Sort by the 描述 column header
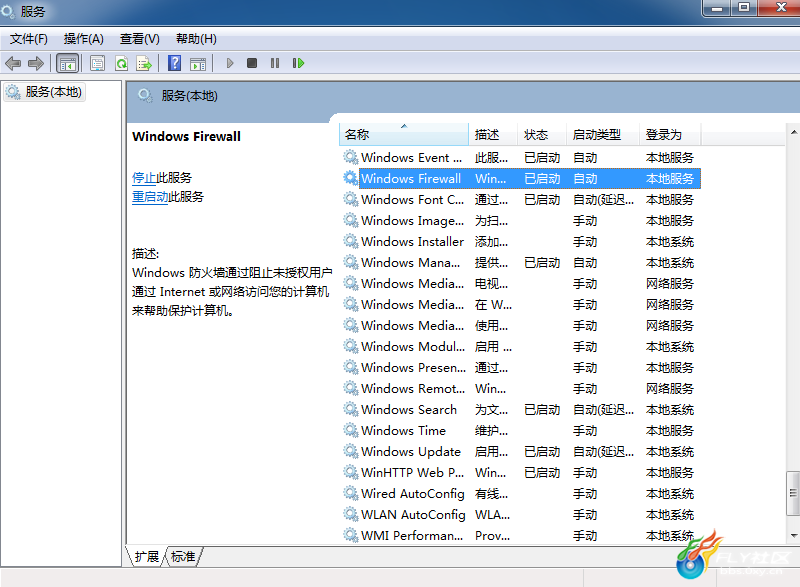This screenshot has width=800, height=587. tap(493, 135)
